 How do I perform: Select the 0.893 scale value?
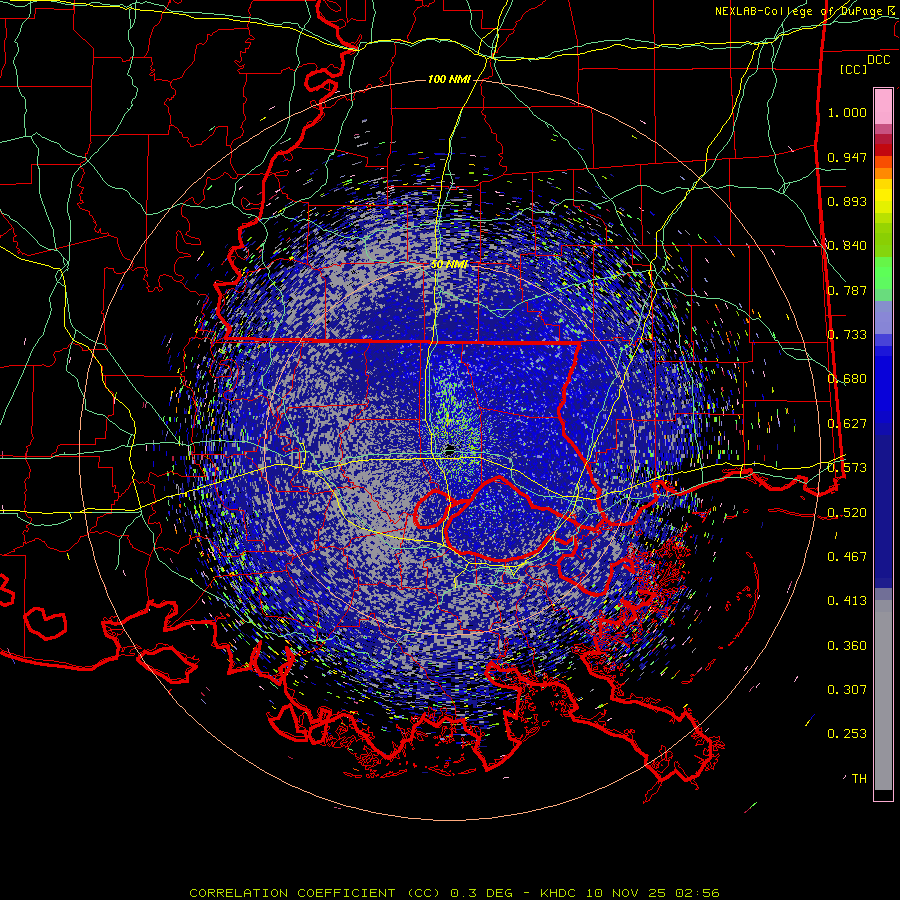click(847, 201)
